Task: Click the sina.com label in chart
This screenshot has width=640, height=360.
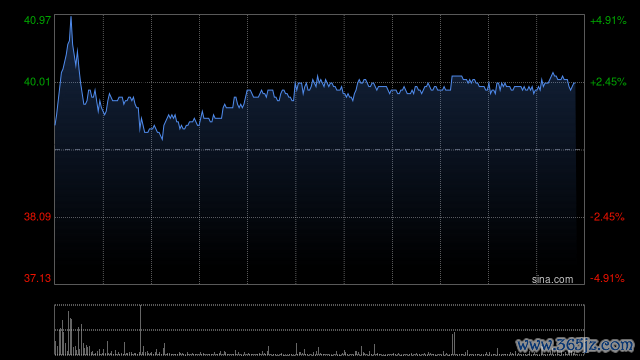Action: point(552,279)
